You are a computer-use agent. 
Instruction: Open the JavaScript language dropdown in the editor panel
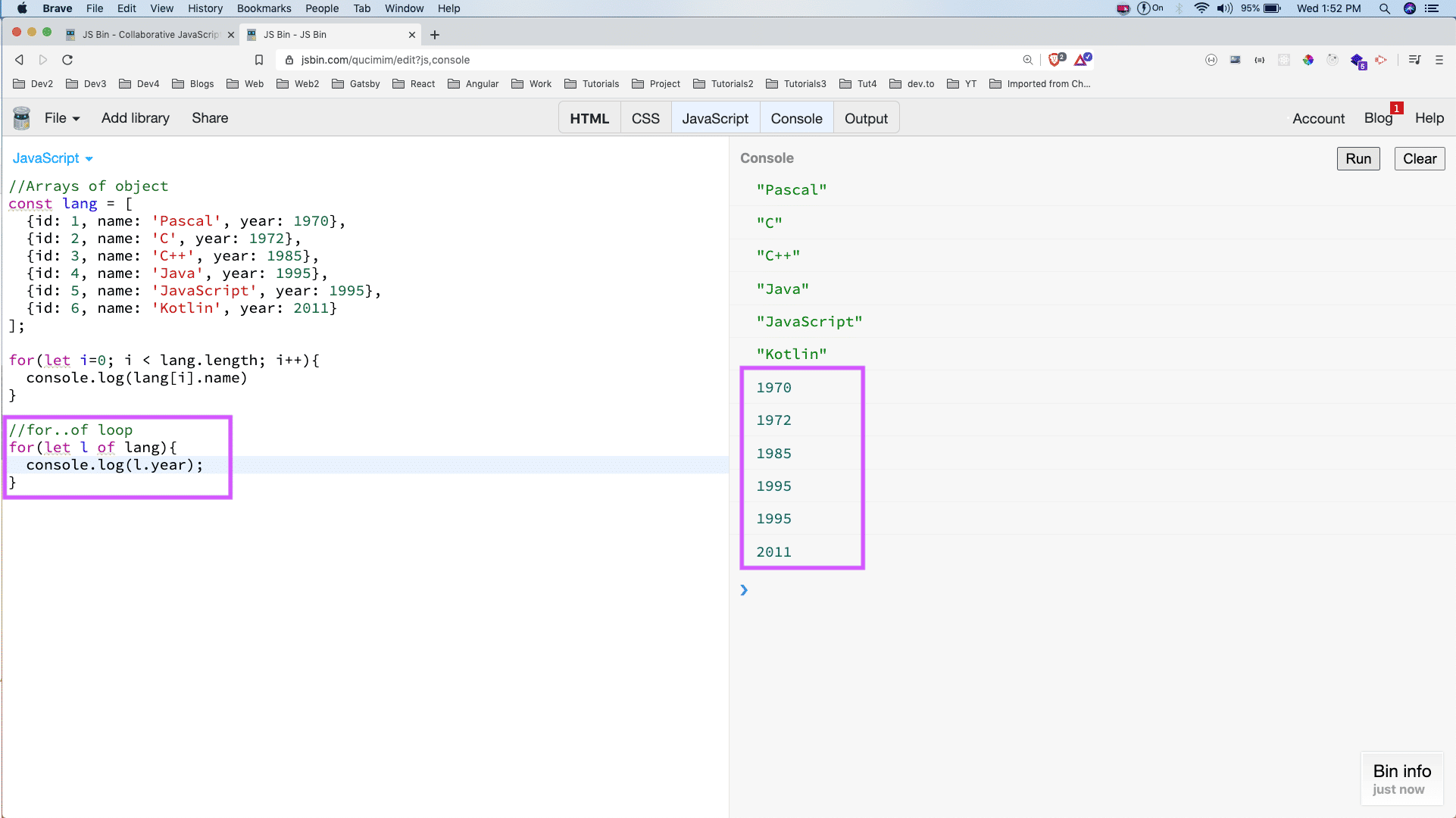(52, 158)
